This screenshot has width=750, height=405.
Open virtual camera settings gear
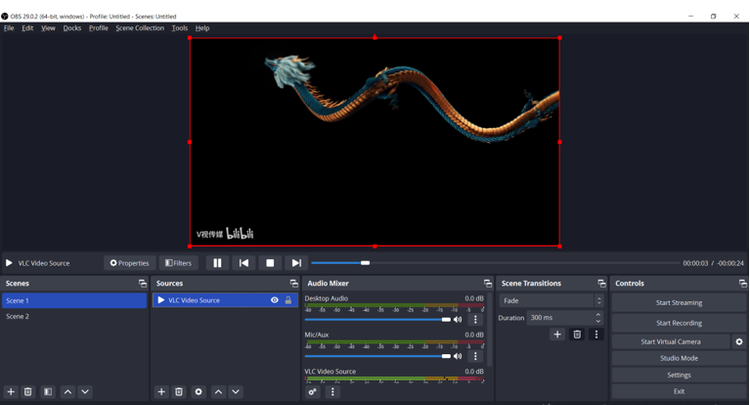click(x=739, y=342)
